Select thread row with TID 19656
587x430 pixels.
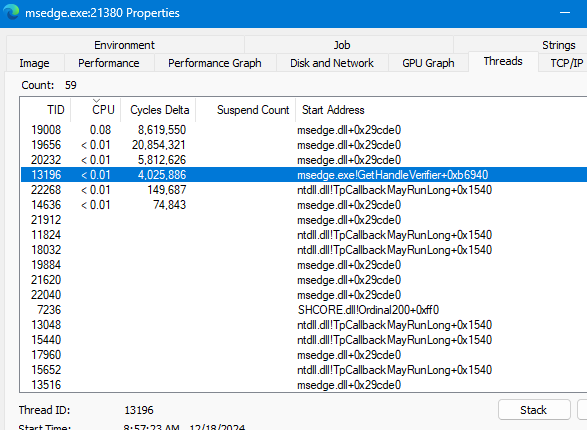(x=304, y=144)
